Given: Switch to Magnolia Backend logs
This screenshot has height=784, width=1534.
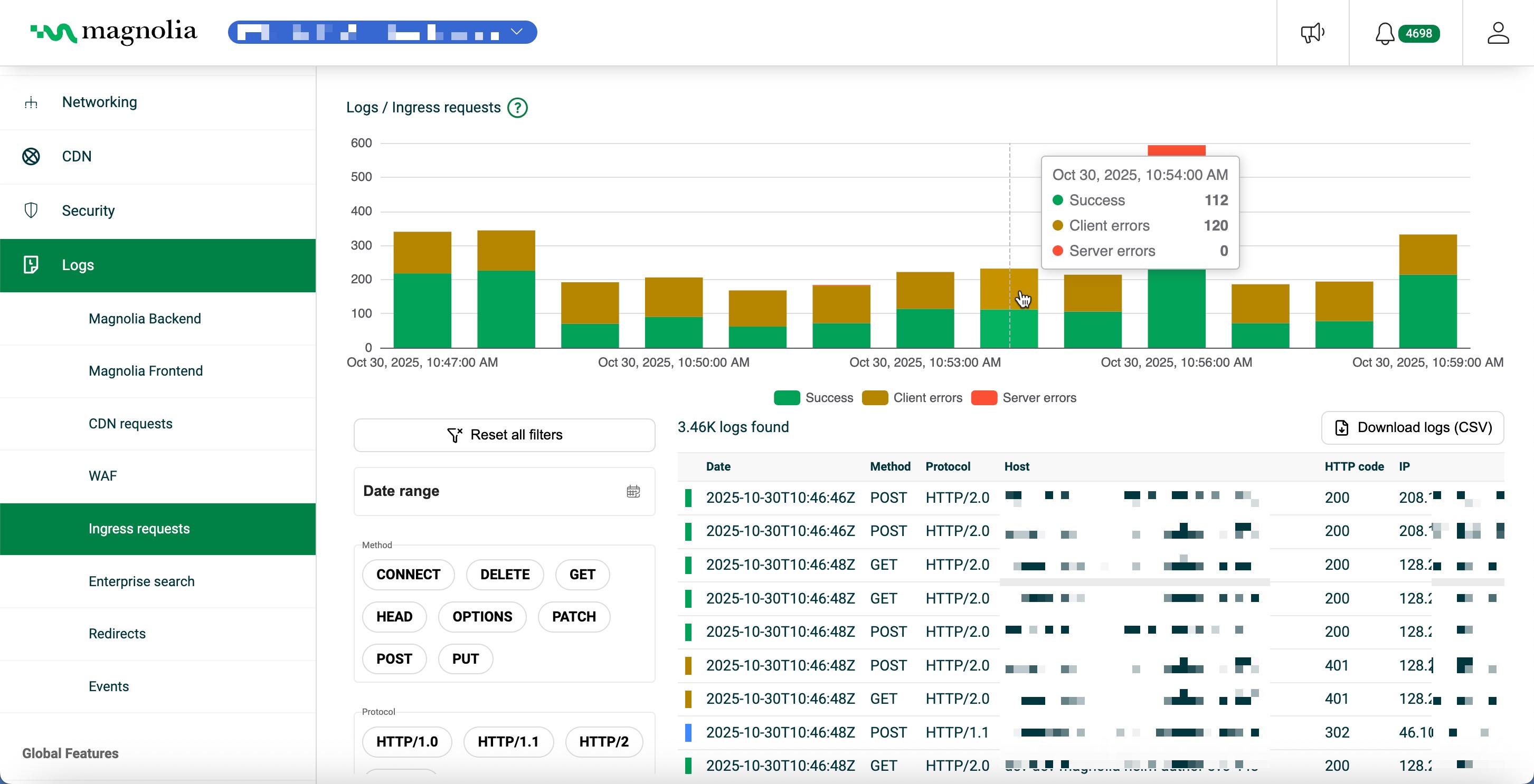Looking at the screenshot, I should (145, 319).
